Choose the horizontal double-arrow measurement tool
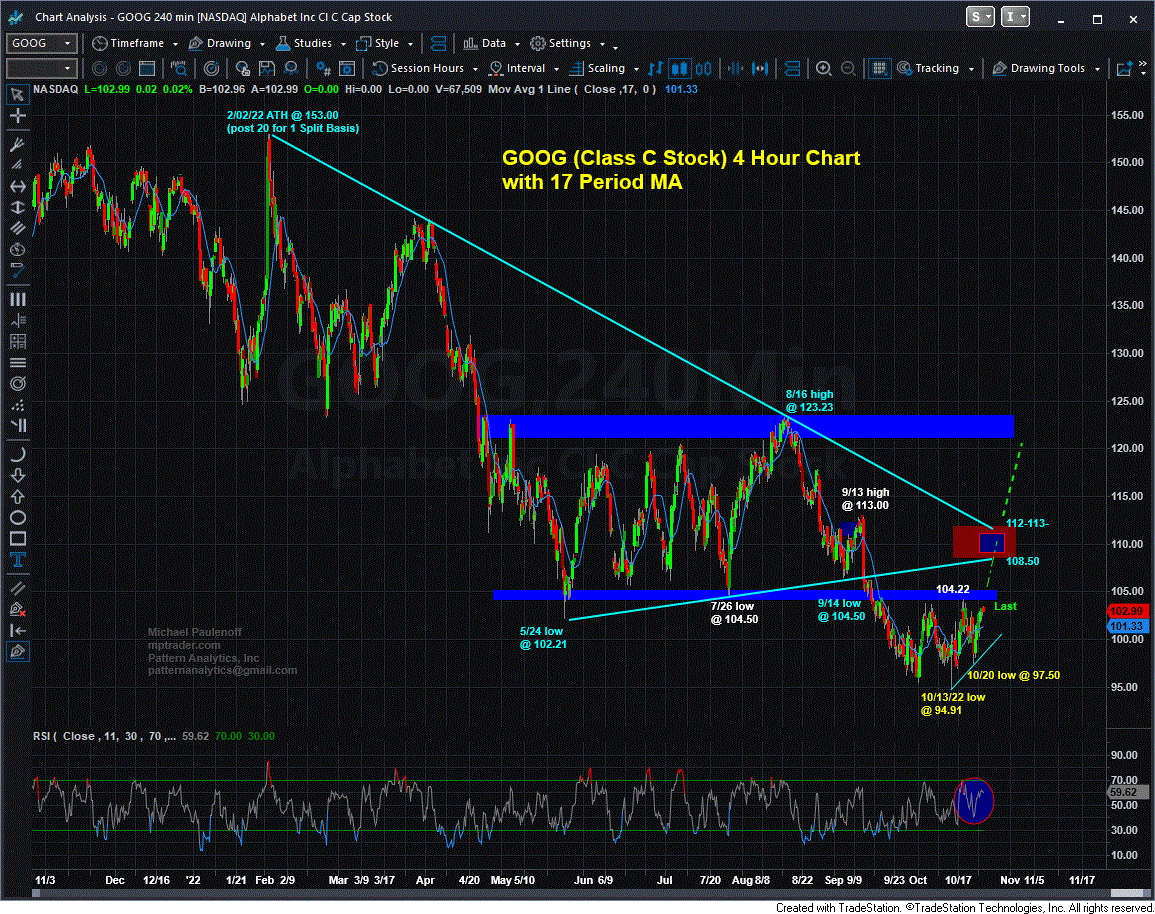The image size is (1155, 914). [18, 186]
